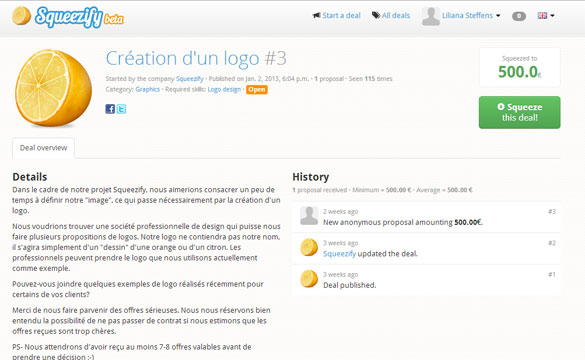Click the anonymous proposal avatar in History
This screenshot has width=585, height=360.
309,216
